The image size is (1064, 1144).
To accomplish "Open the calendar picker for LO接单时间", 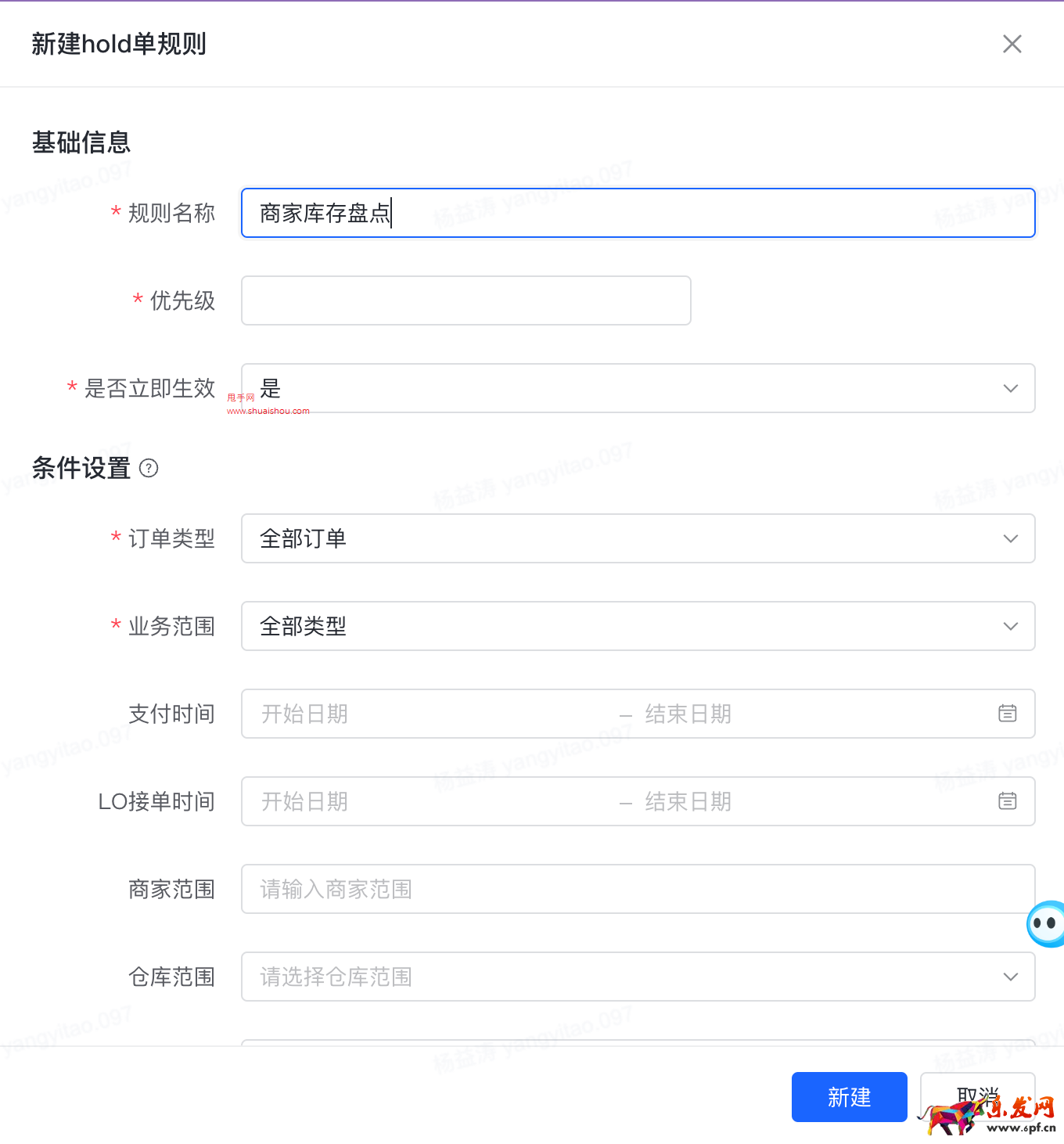I will pos(1008,800).
